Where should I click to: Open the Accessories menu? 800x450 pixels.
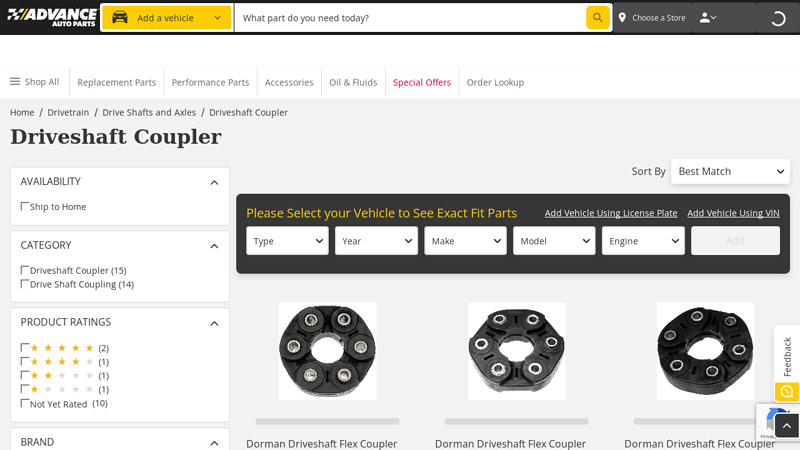[289, 82]
